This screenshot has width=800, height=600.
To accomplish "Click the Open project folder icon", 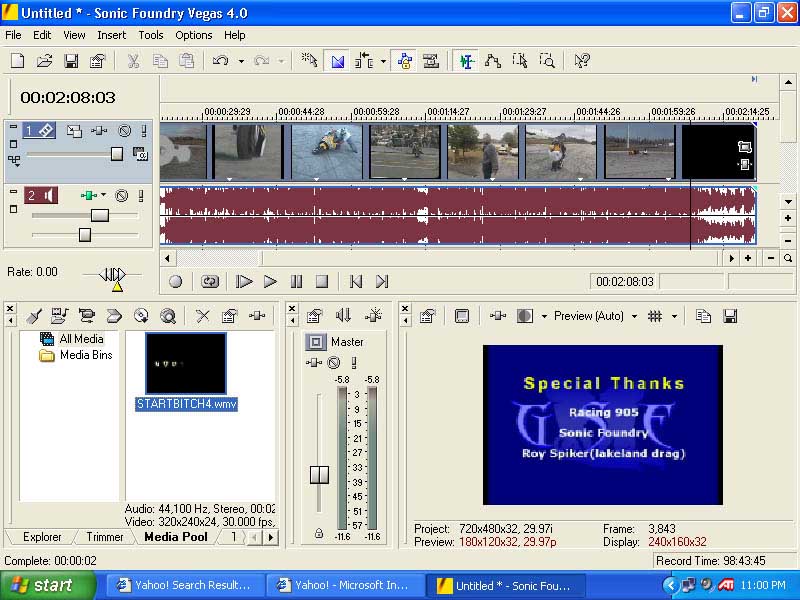I will pos(45,61).
